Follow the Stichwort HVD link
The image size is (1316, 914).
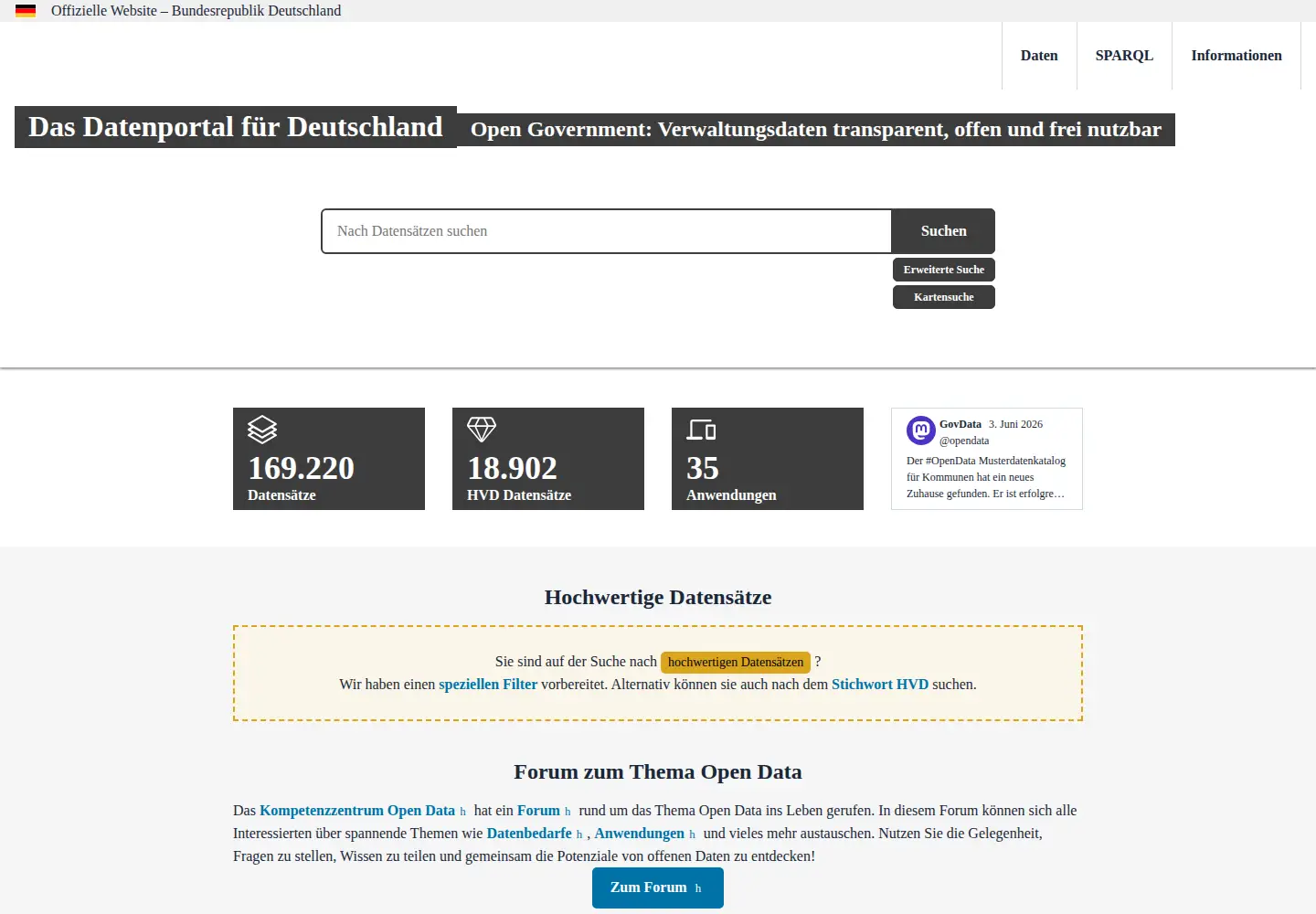point(880,685)
